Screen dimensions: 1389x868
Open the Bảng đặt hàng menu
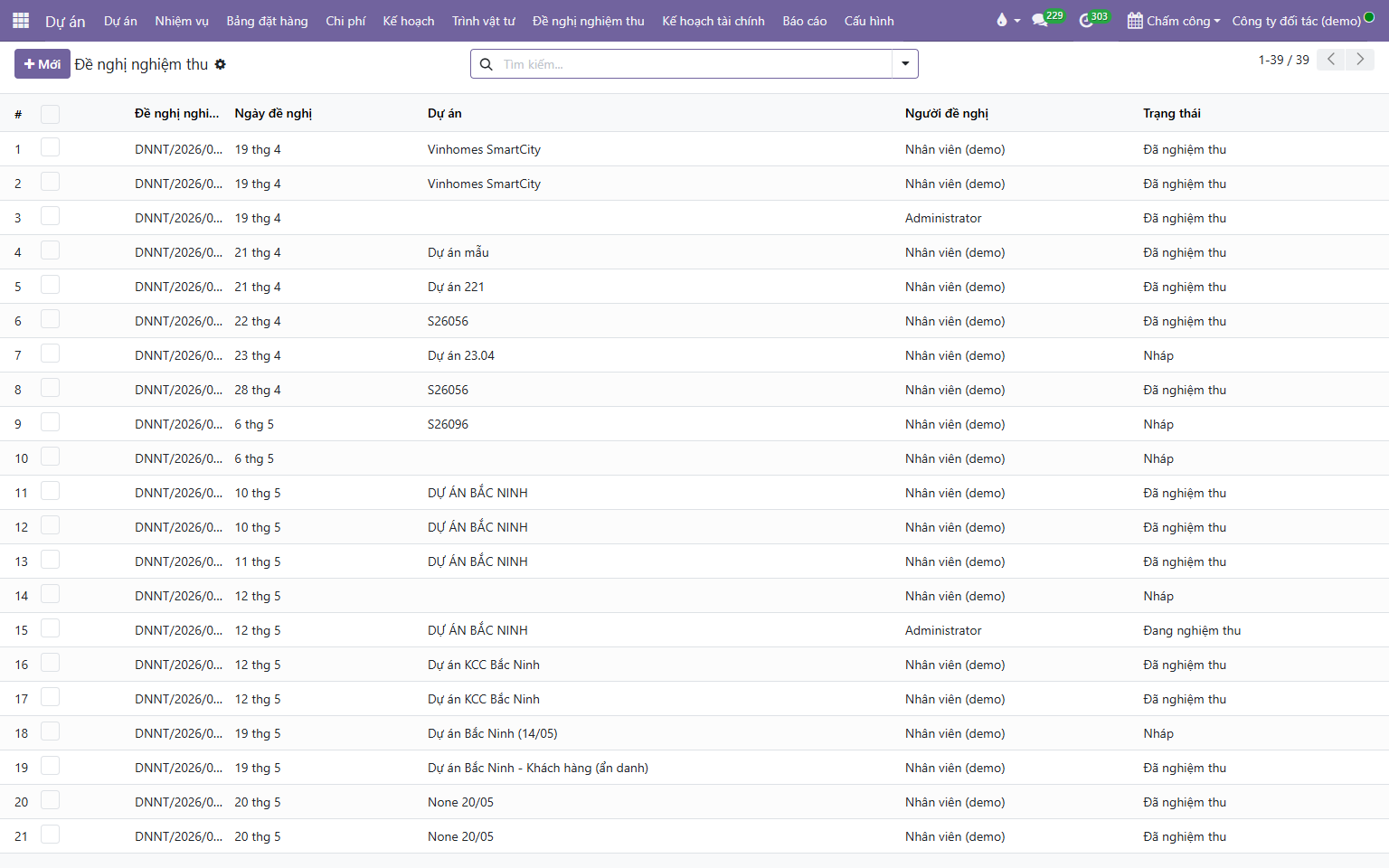pyautogui.click(x=267, y=21)
